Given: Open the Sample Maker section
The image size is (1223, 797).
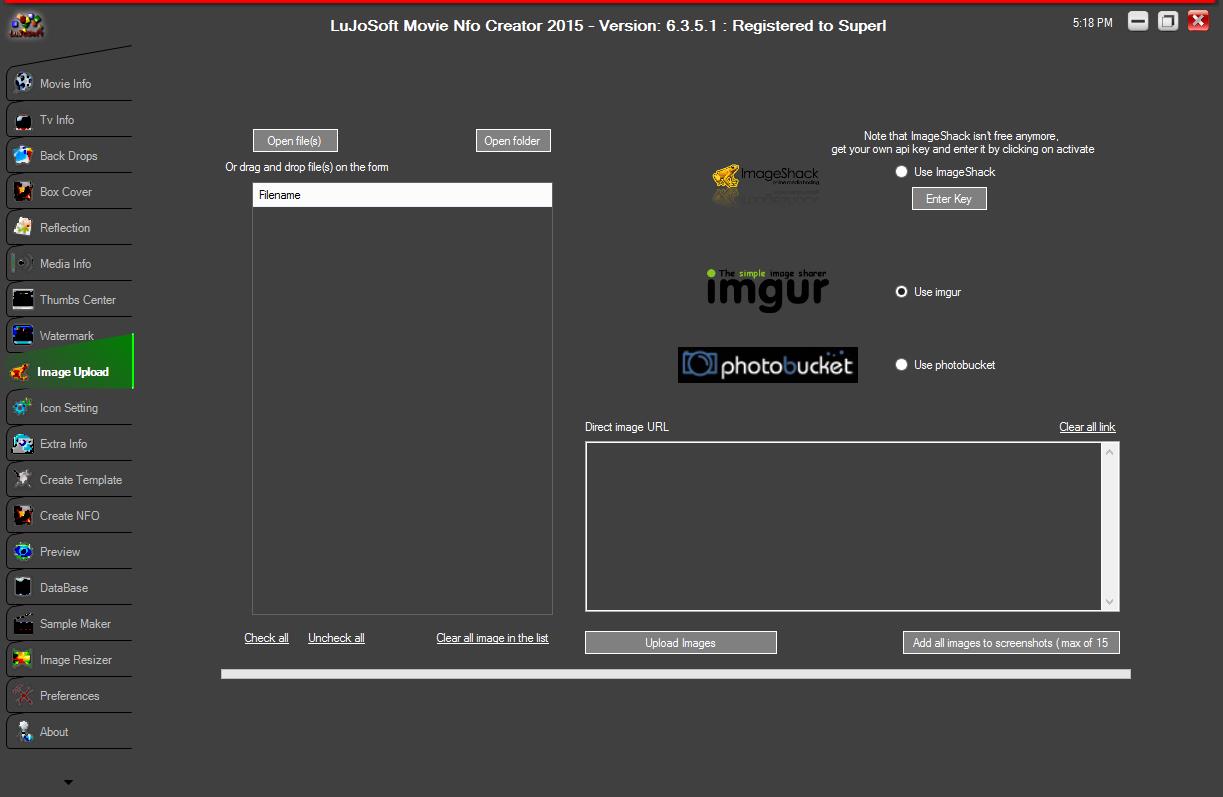Looking at the screenshot, I should pyautogui.click(x=69, y=624).
